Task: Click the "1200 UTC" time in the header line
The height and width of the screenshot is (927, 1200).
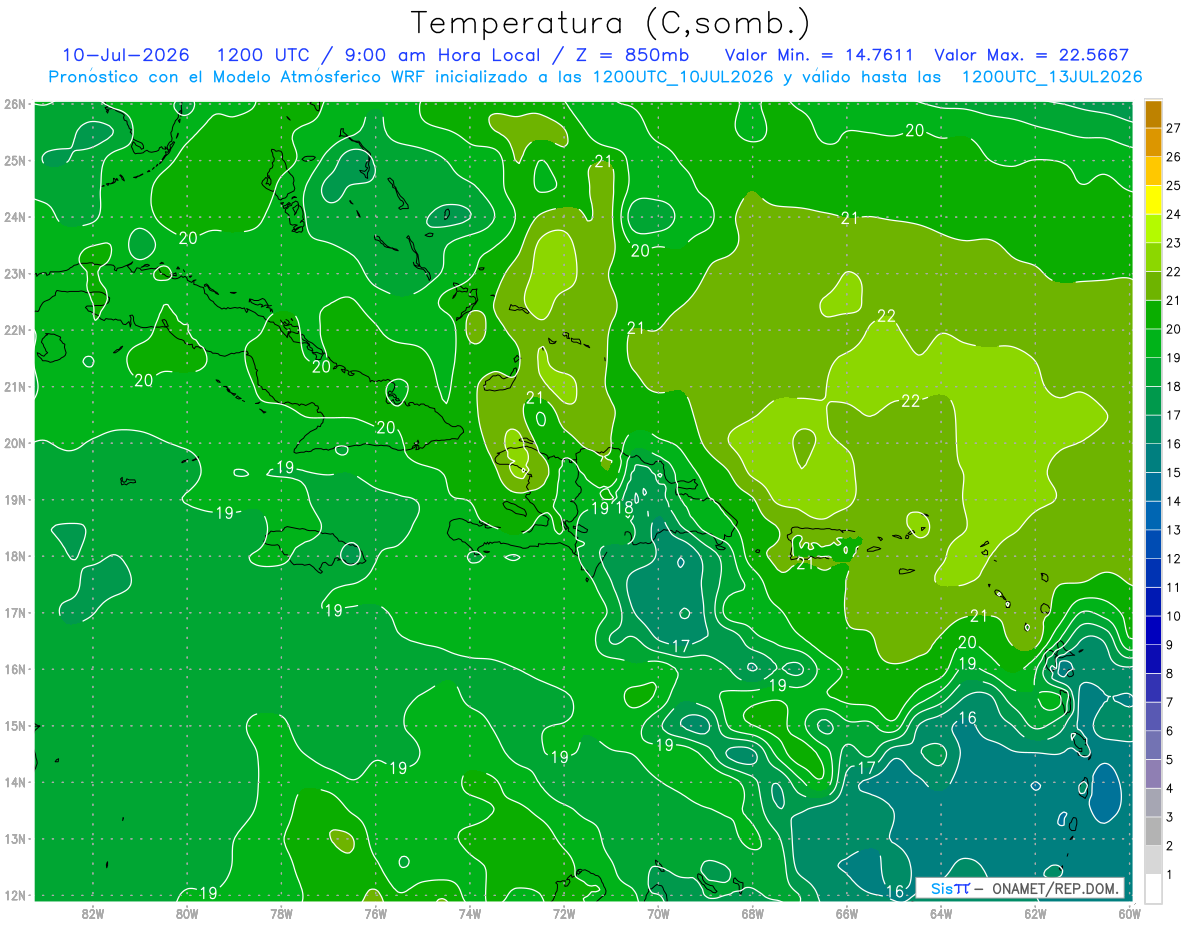Action: coord(262,55)
